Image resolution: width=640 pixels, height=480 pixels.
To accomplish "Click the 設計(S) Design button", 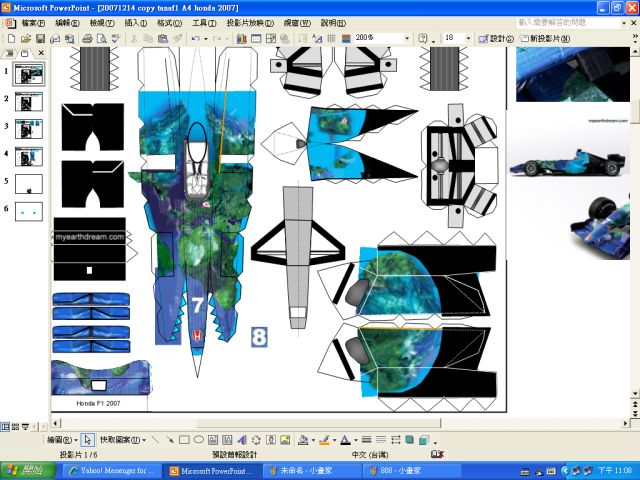I will pyautogui.click(x=496, y=38).
